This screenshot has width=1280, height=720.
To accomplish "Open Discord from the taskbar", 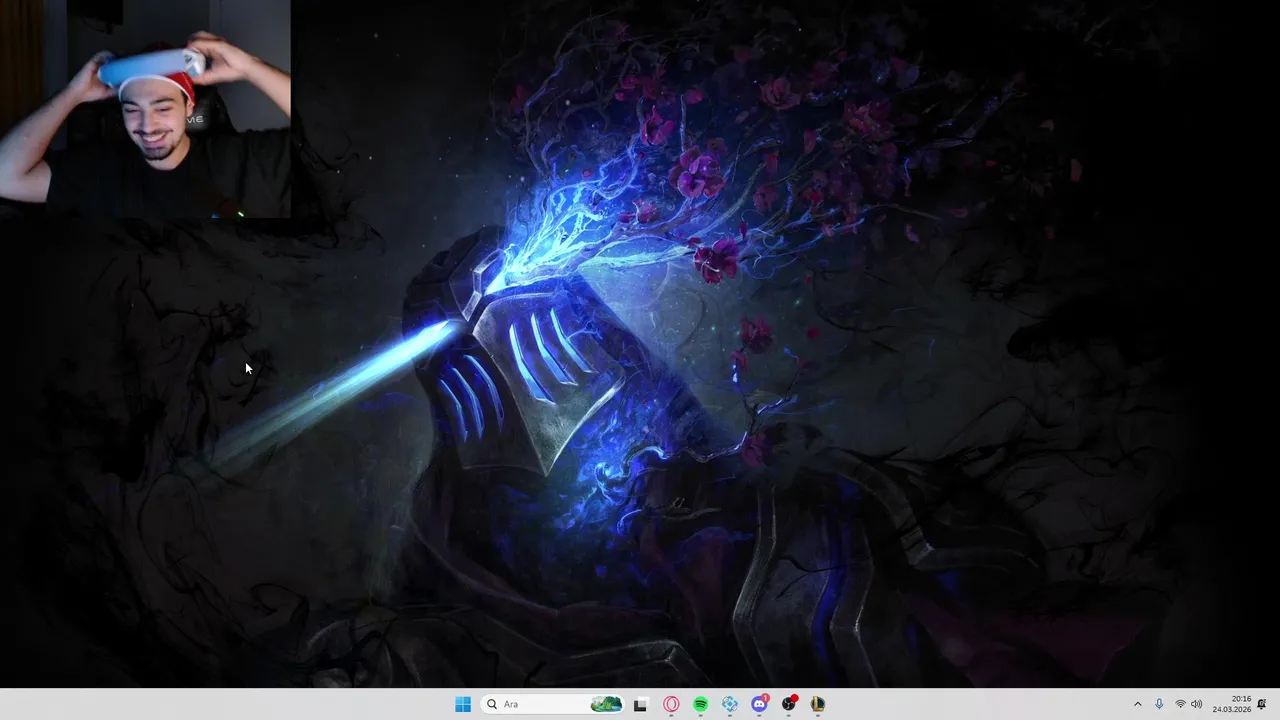I will [x=759, y=704].
